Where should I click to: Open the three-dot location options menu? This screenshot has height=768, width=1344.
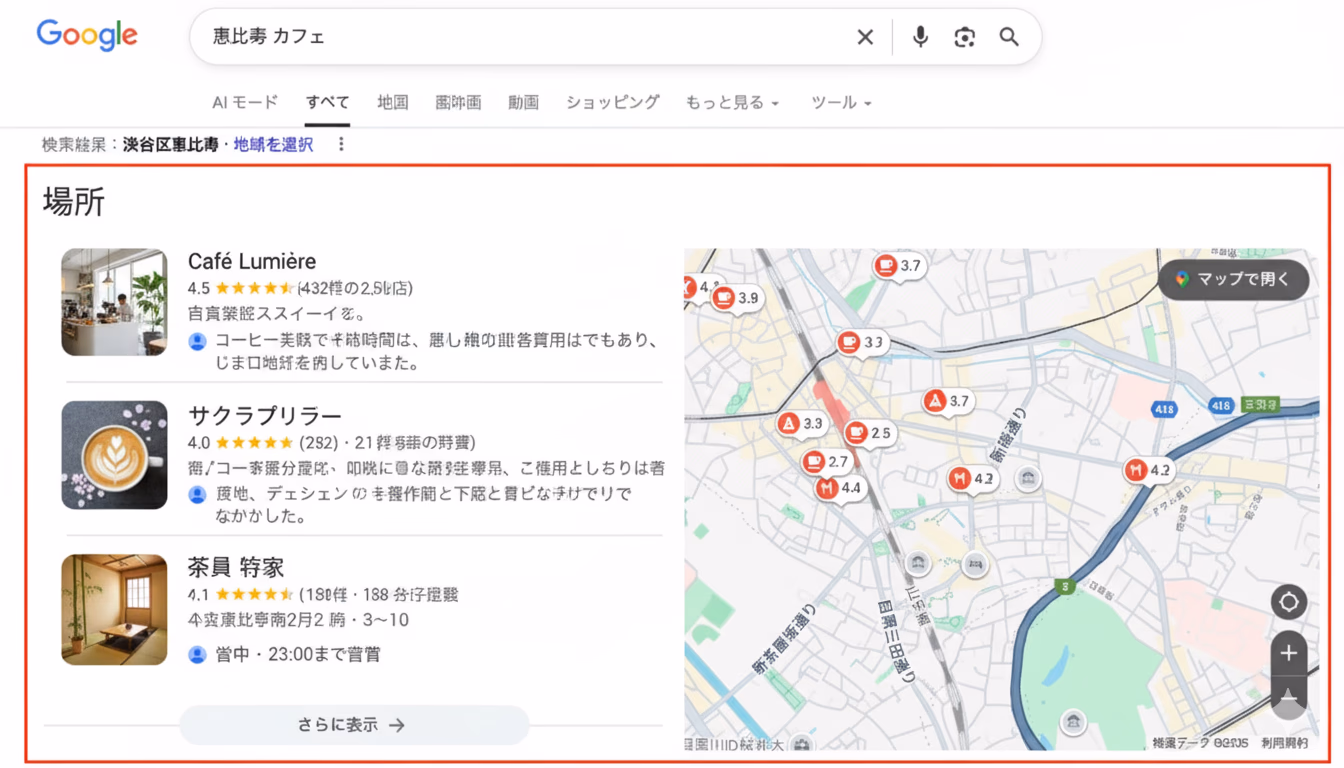(341, 144)
